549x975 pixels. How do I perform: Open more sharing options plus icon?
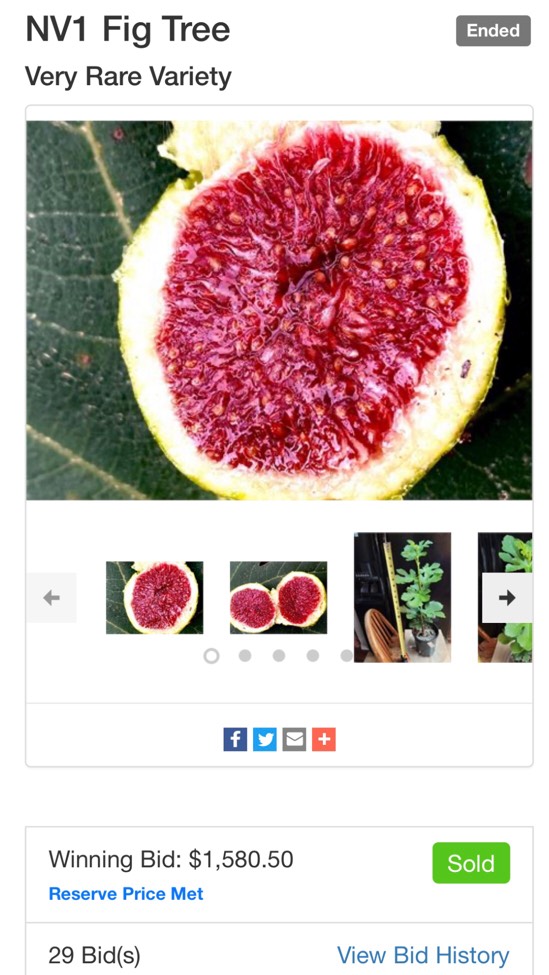coord(324,739)
